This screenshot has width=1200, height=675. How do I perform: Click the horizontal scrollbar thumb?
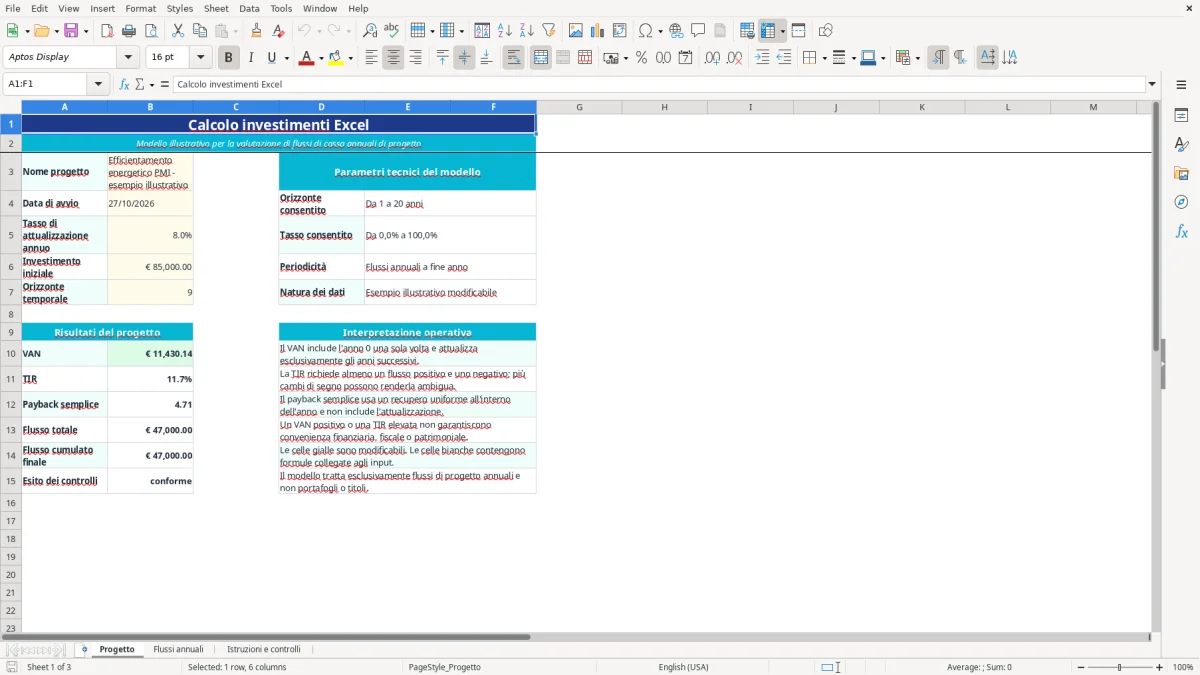[x=267, y=637]
